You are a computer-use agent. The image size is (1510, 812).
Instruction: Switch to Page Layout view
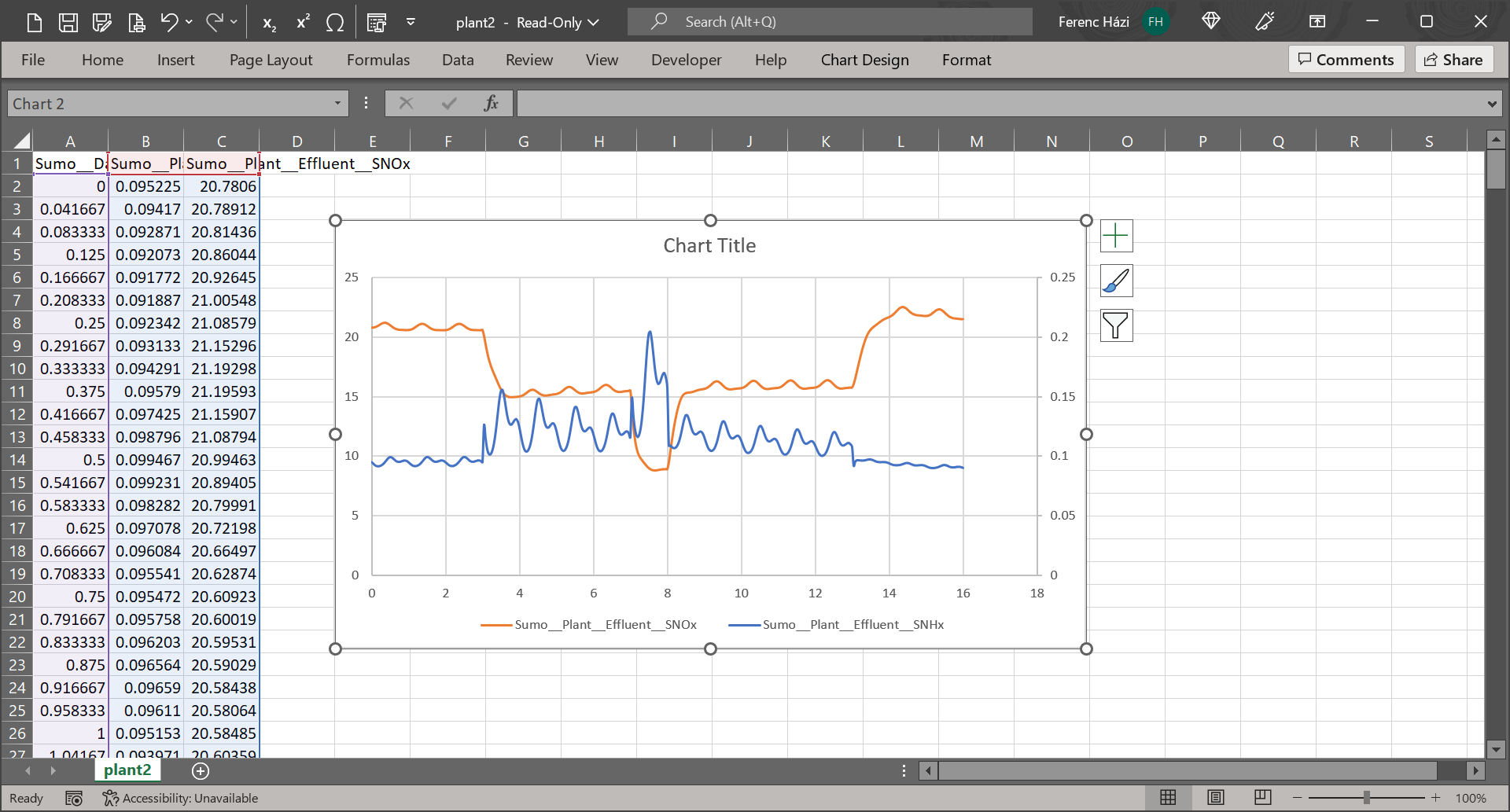(x=1215, y=798)
